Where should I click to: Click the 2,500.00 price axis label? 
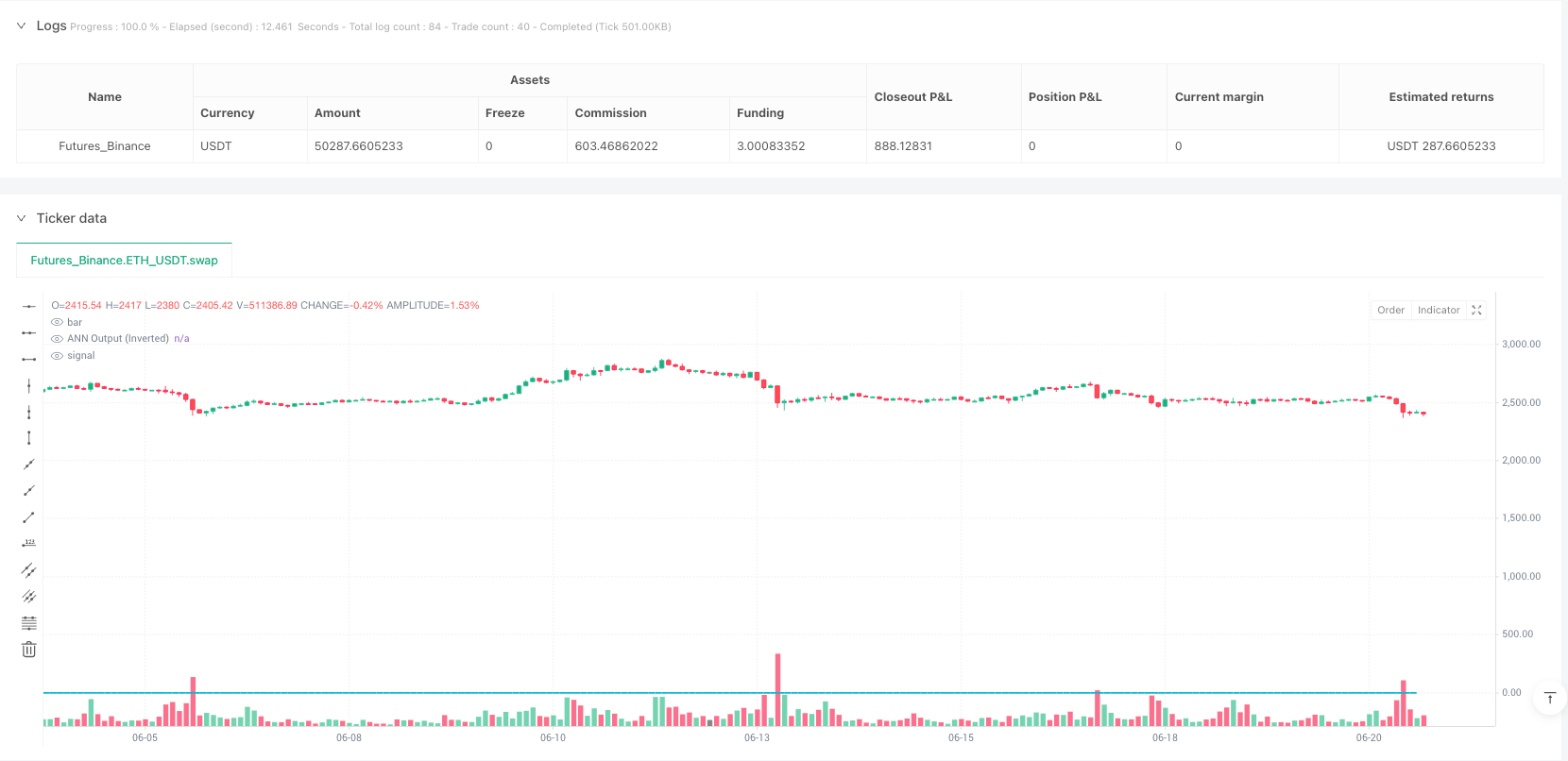click(x=1521, y=402)
